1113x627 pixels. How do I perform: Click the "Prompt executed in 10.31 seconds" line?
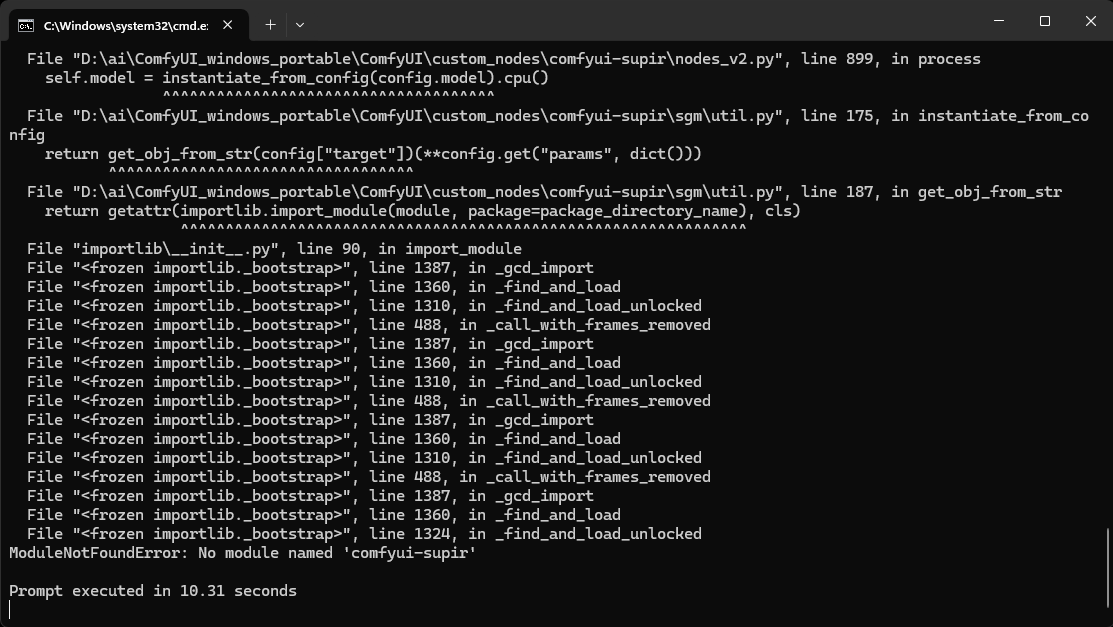153,591
